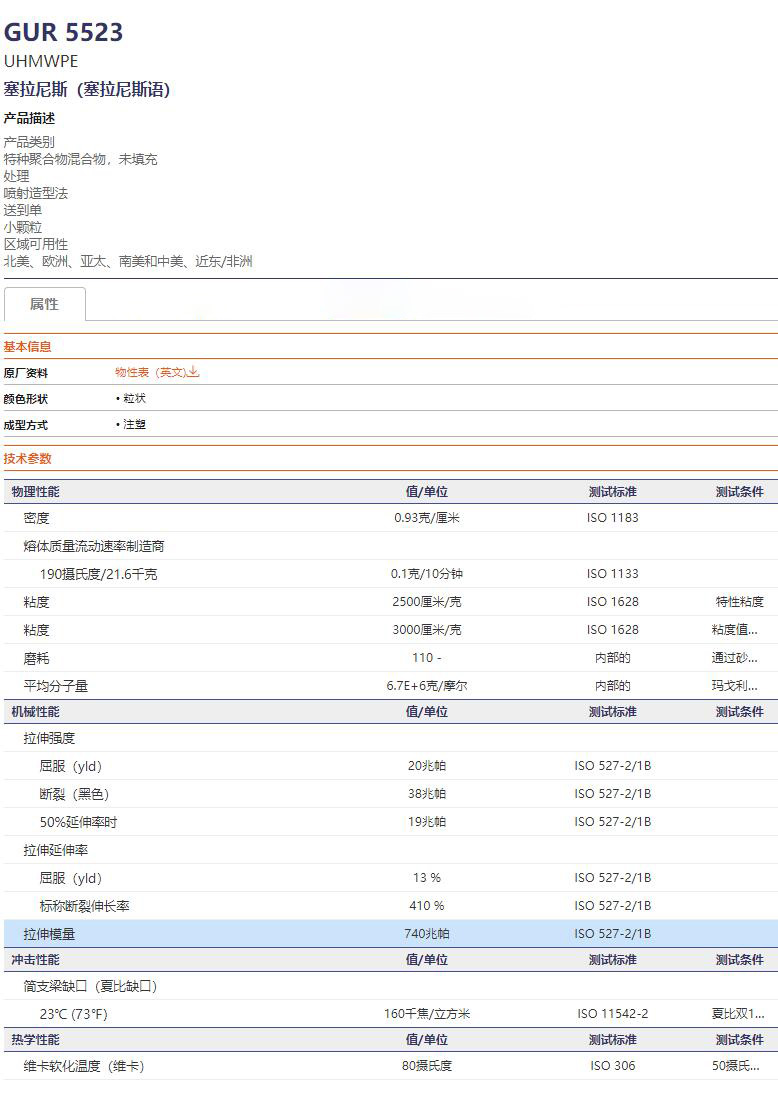Click the 特性粘度 test condition cell
The width and height of the screenshot is (778, 1101).
point(739,602)
